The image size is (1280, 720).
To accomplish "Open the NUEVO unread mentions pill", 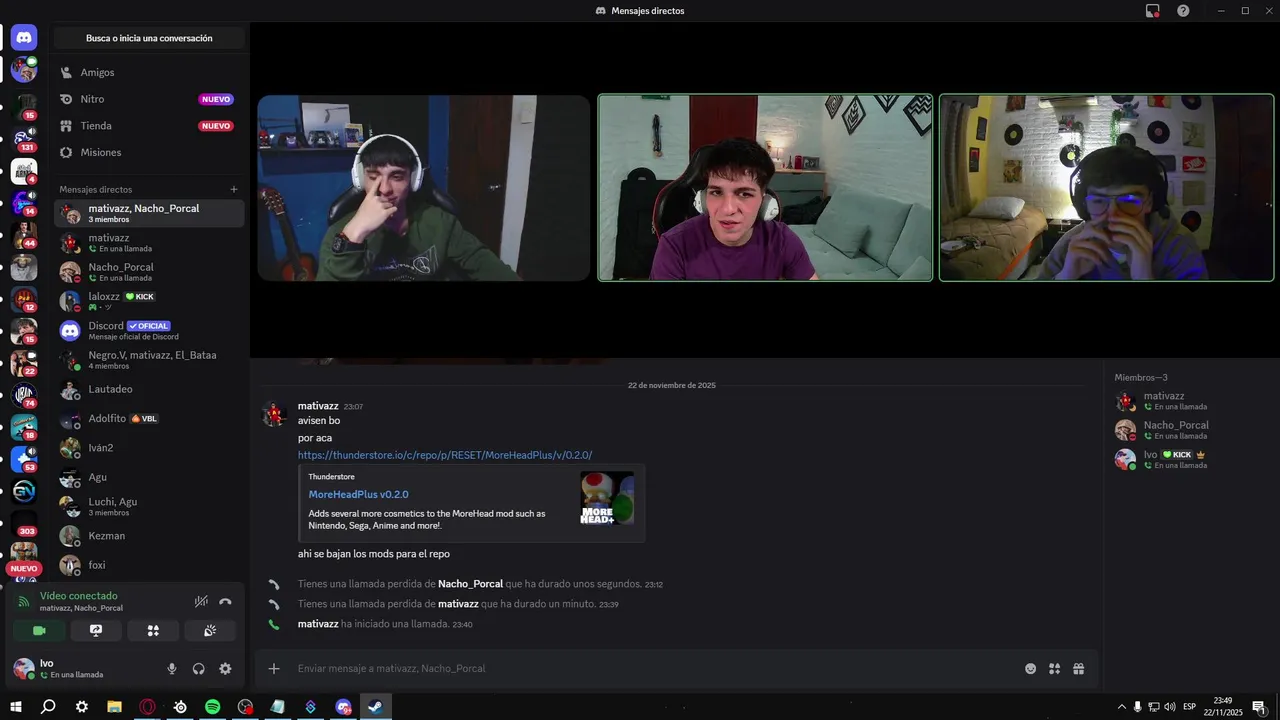I will click(x=24, y=568).
